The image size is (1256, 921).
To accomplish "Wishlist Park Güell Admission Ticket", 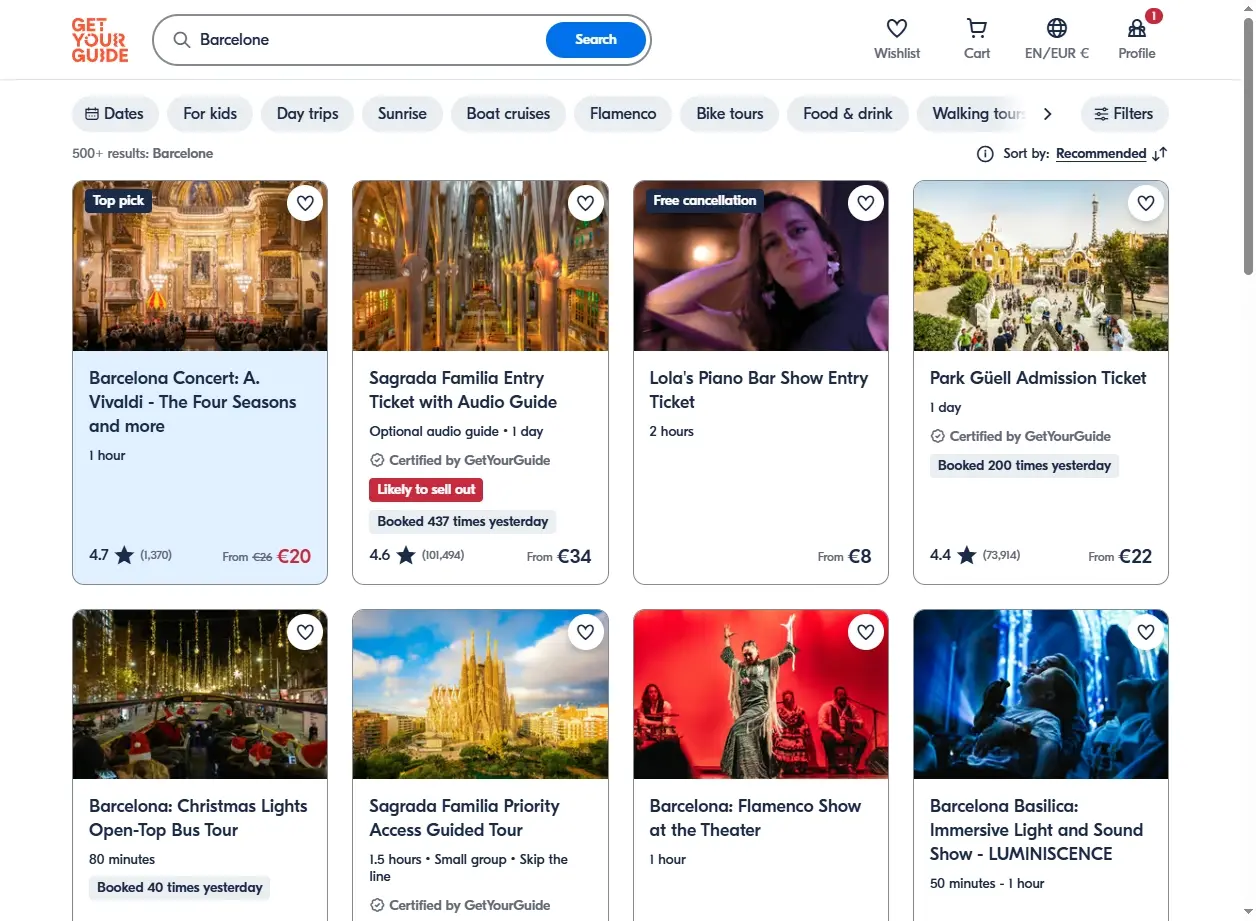I will tap(1146, 203).
